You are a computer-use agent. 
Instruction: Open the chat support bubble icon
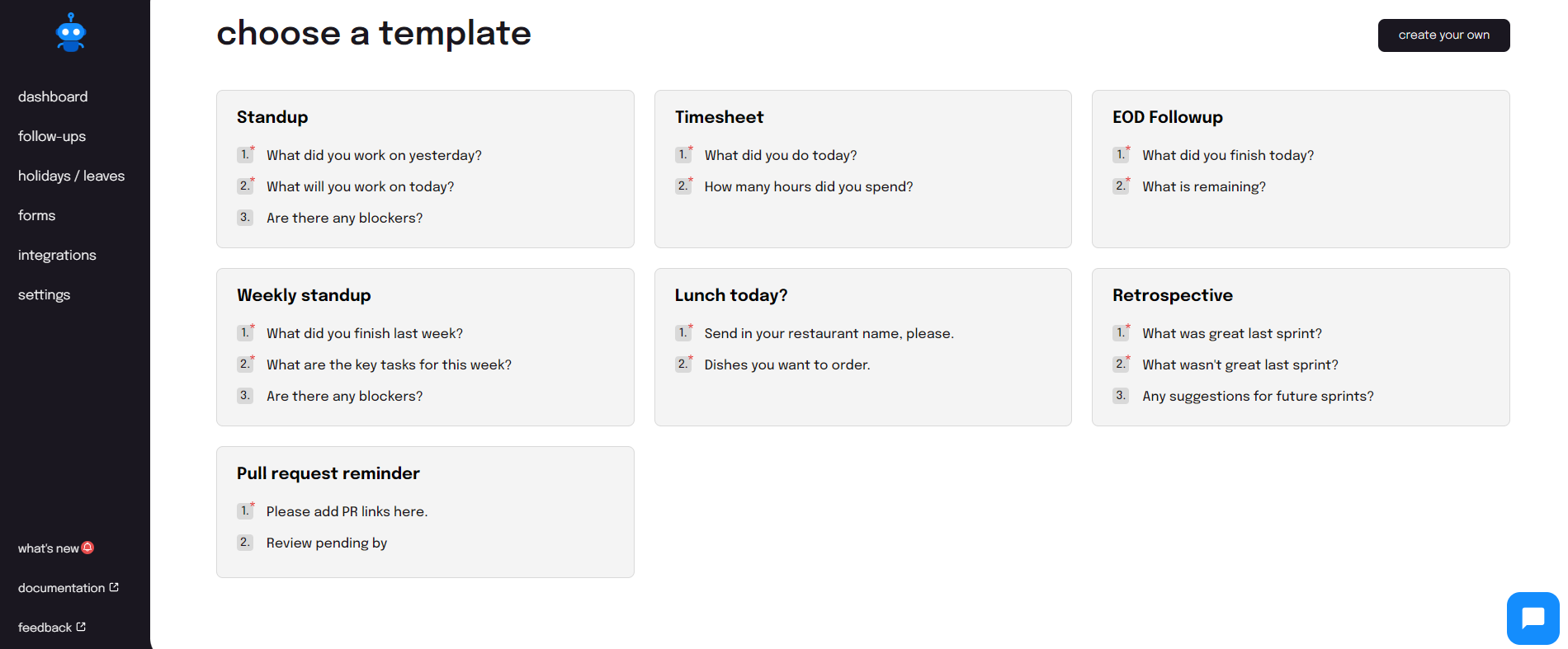[x=1533, y=618]
